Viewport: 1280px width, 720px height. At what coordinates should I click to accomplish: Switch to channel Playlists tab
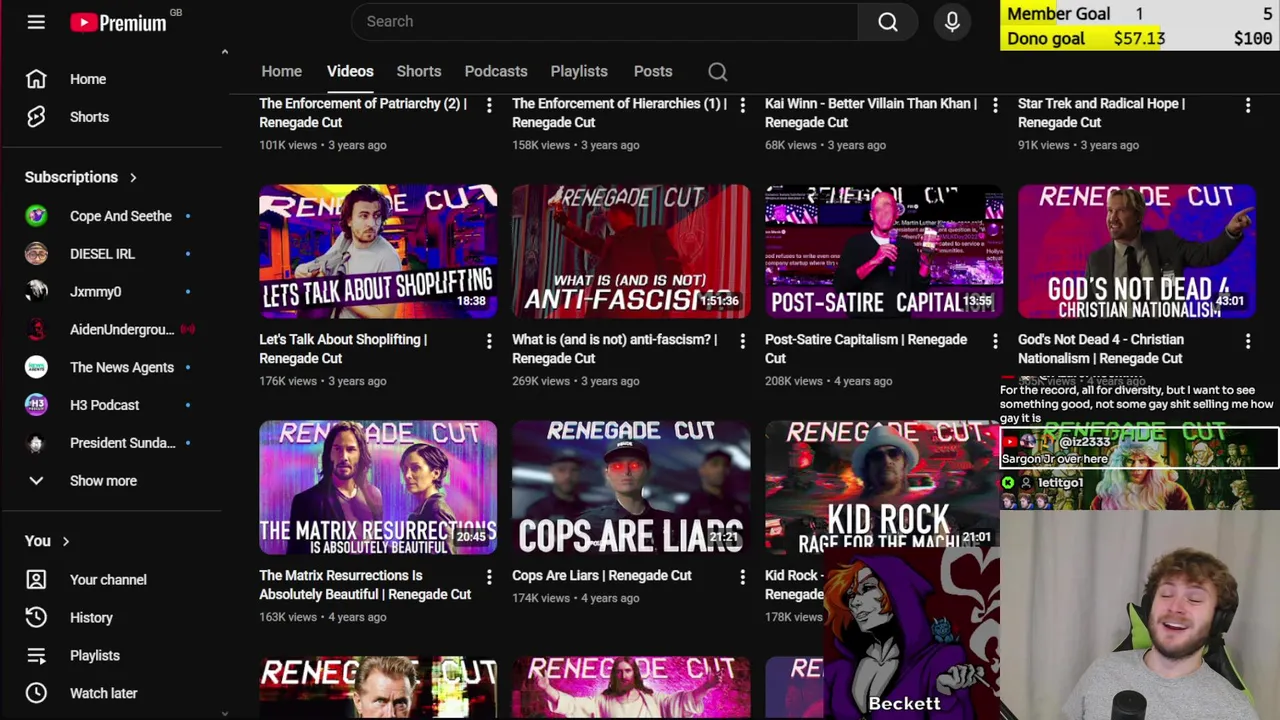click(x=578, y=71)
